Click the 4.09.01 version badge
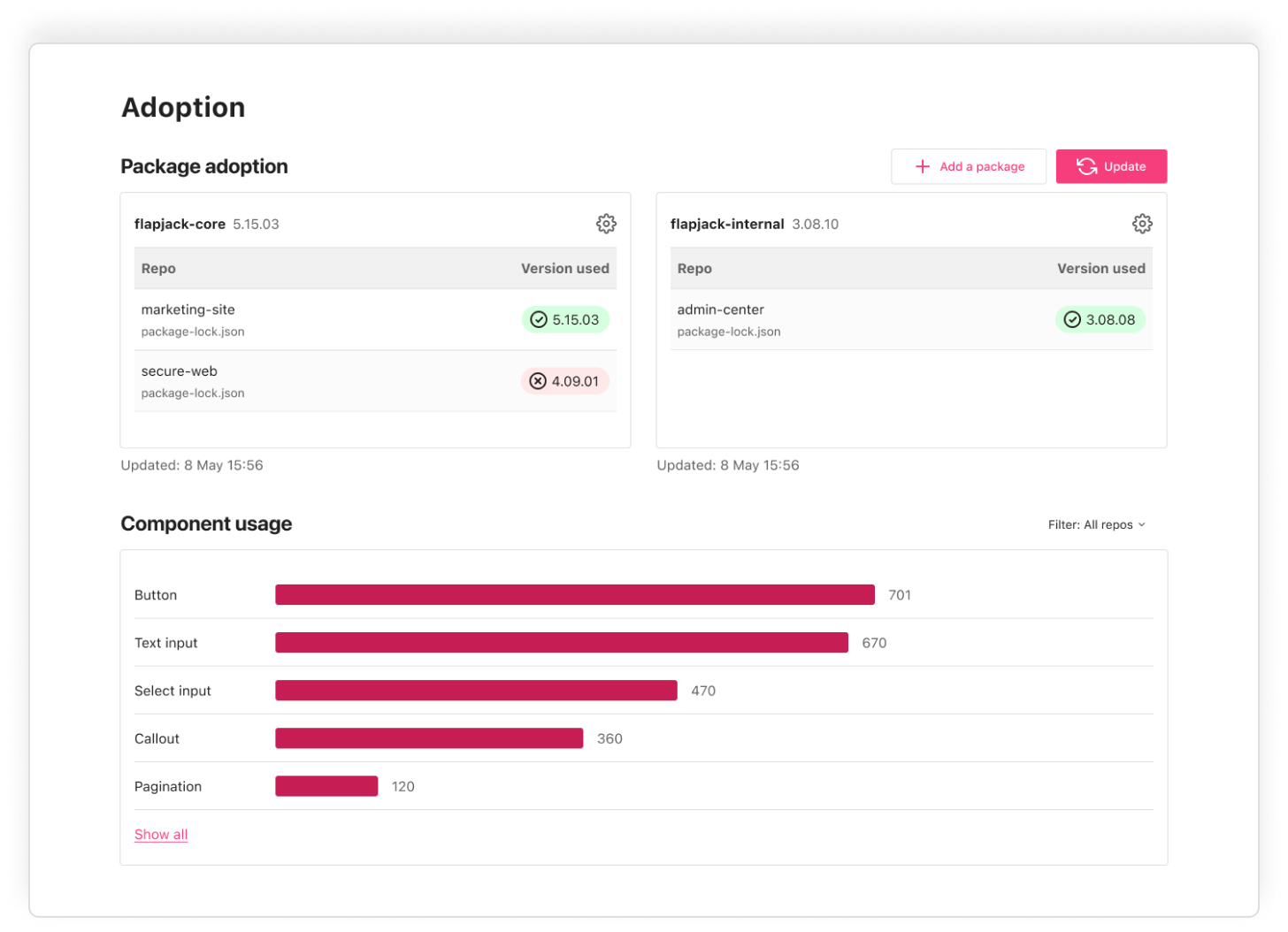This screenshot has height=932, width=1288. pyautogui.click(x=566, y=381)
